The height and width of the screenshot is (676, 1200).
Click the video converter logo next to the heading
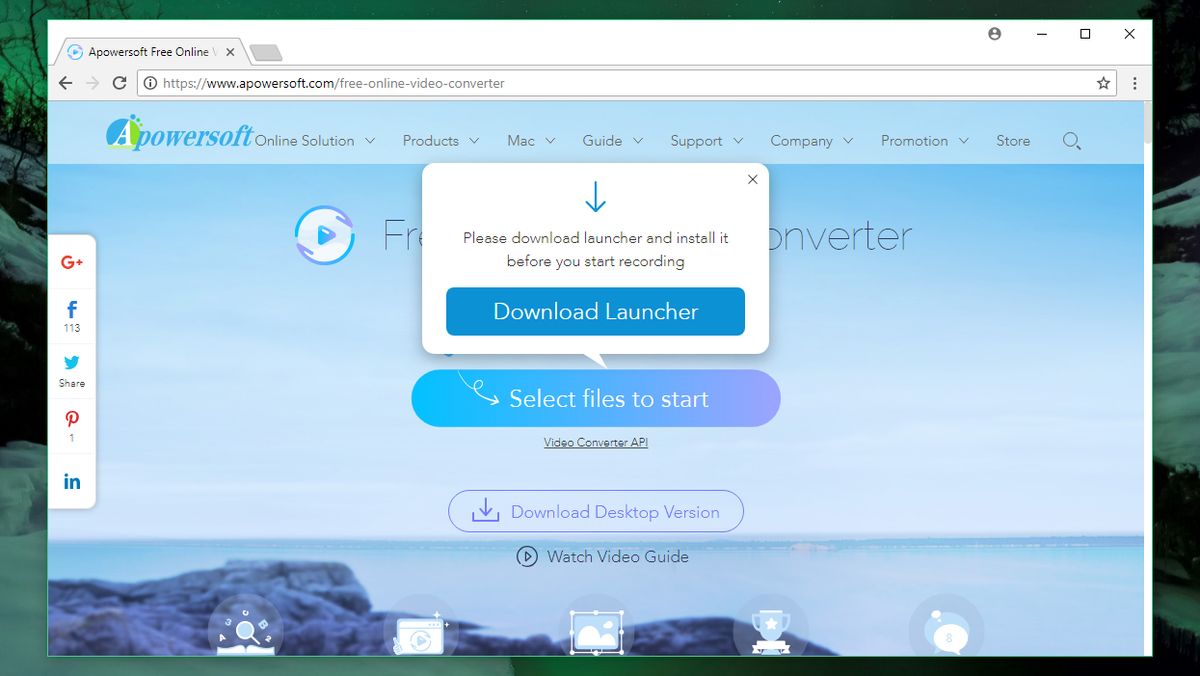coord(324,234)
